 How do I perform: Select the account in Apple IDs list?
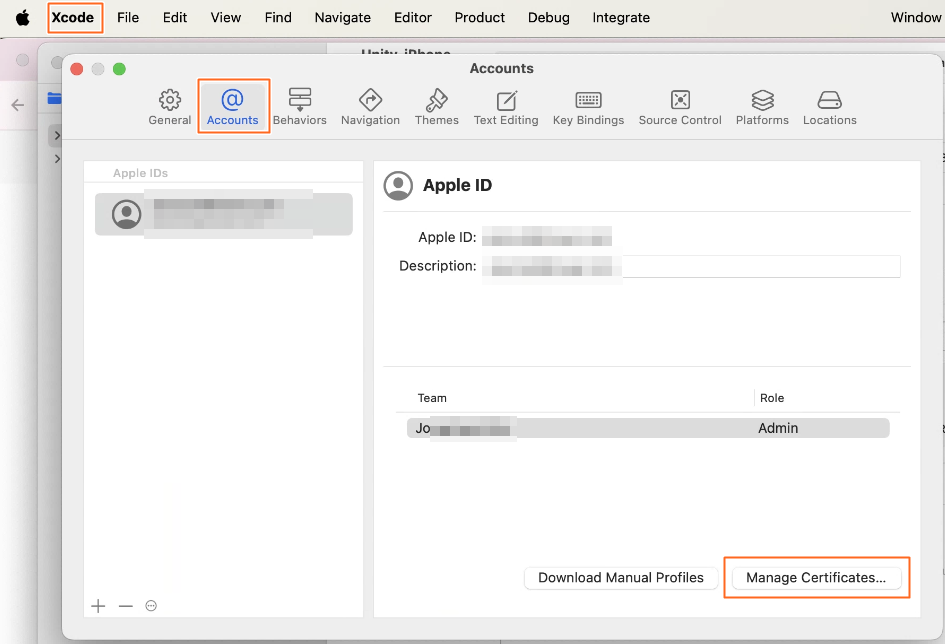tap(224, 214)
